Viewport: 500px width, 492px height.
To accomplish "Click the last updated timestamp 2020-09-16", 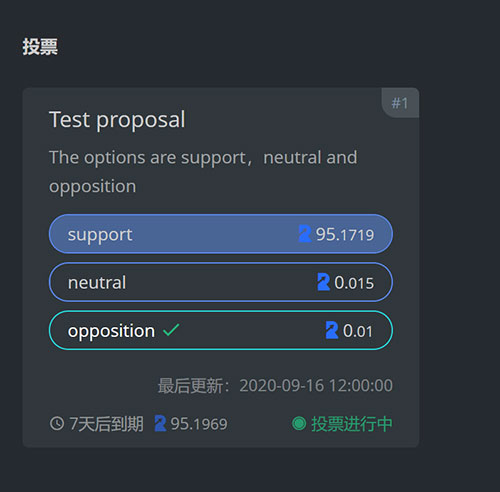I will pos(316,386).
